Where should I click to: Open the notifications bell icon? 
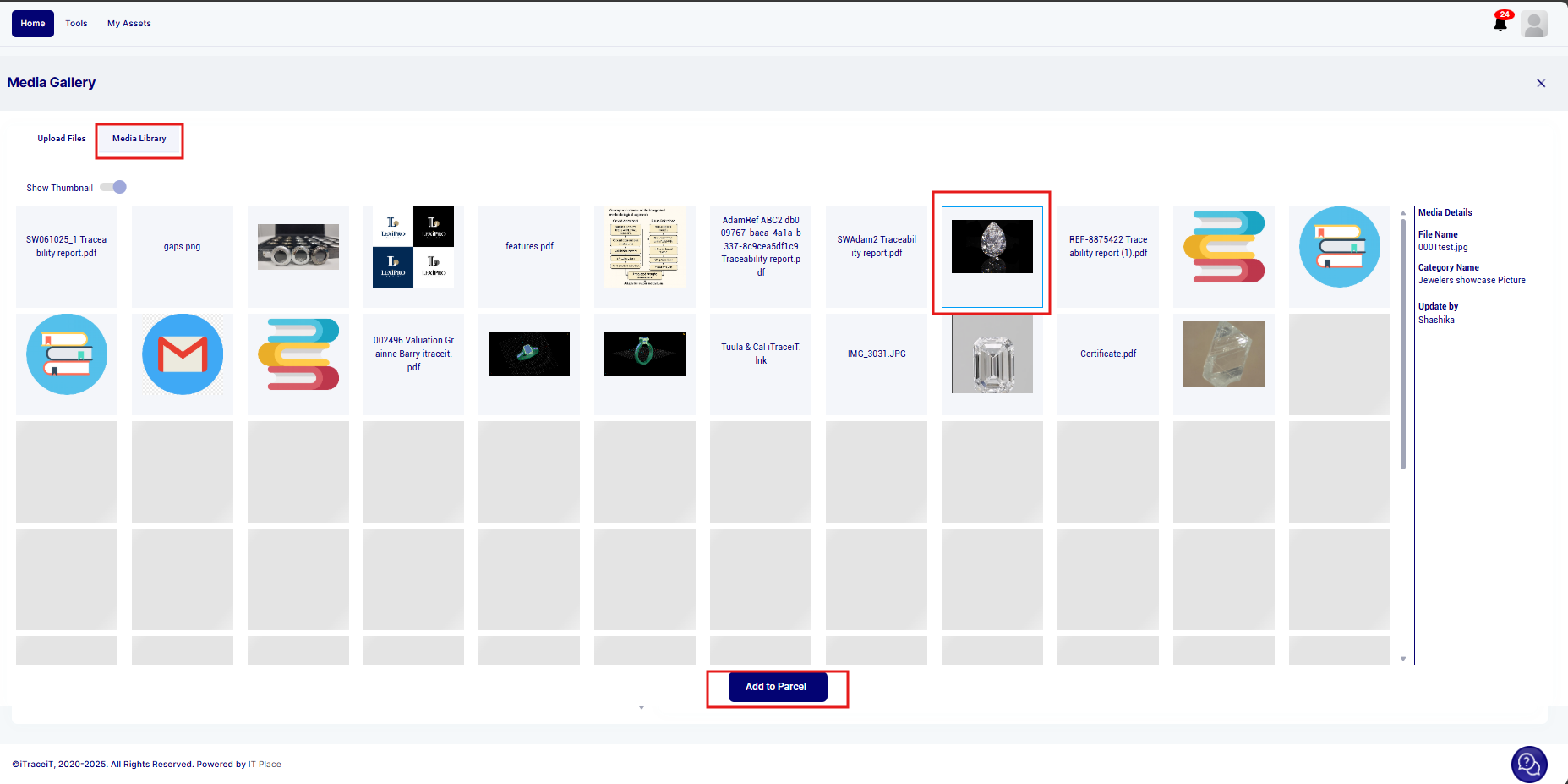pyautogui.click(x=1500, y=24)
